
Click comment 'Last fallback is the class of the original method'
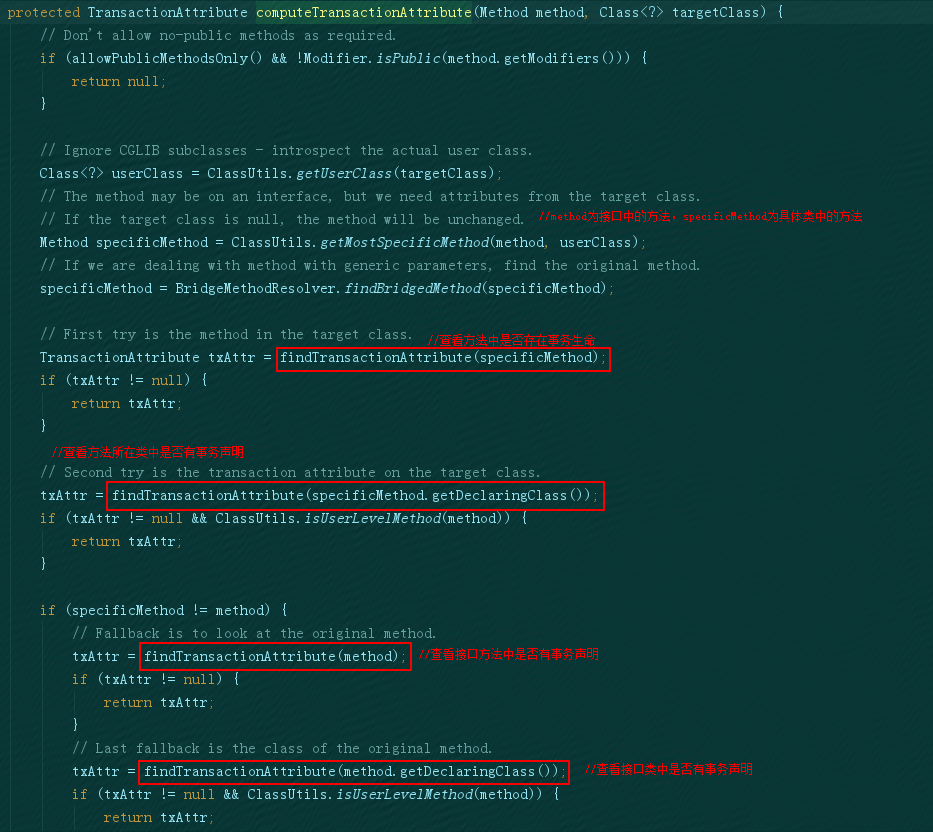pos(281,749)
